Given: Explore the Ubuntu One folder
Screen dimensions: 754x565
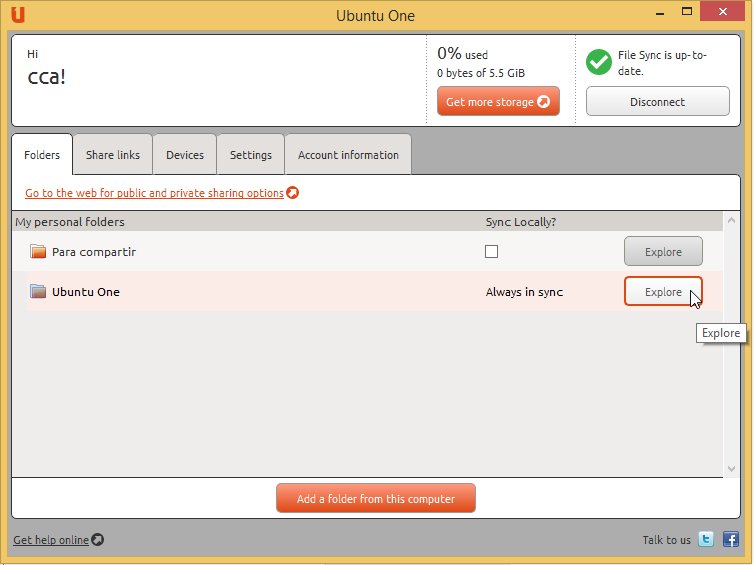Looking at the screenshot, I should coord(663,291).
